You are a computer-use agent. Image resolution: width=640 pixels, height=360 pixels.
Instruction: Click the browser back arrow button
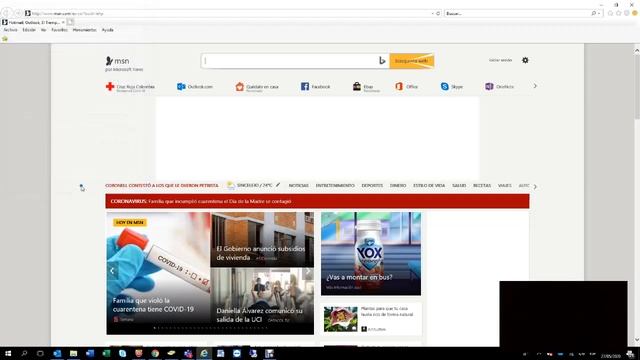click(x=6, y=13)
